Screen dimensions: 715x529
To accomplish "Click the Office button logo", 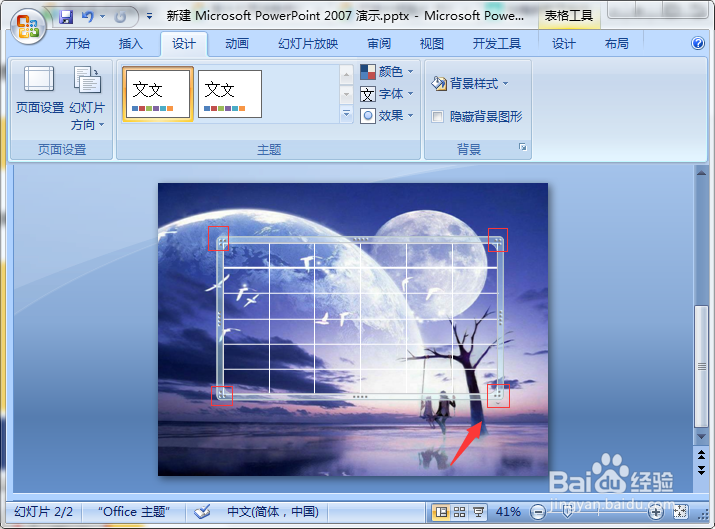I will pyautogui.click(x=28, y=25).
